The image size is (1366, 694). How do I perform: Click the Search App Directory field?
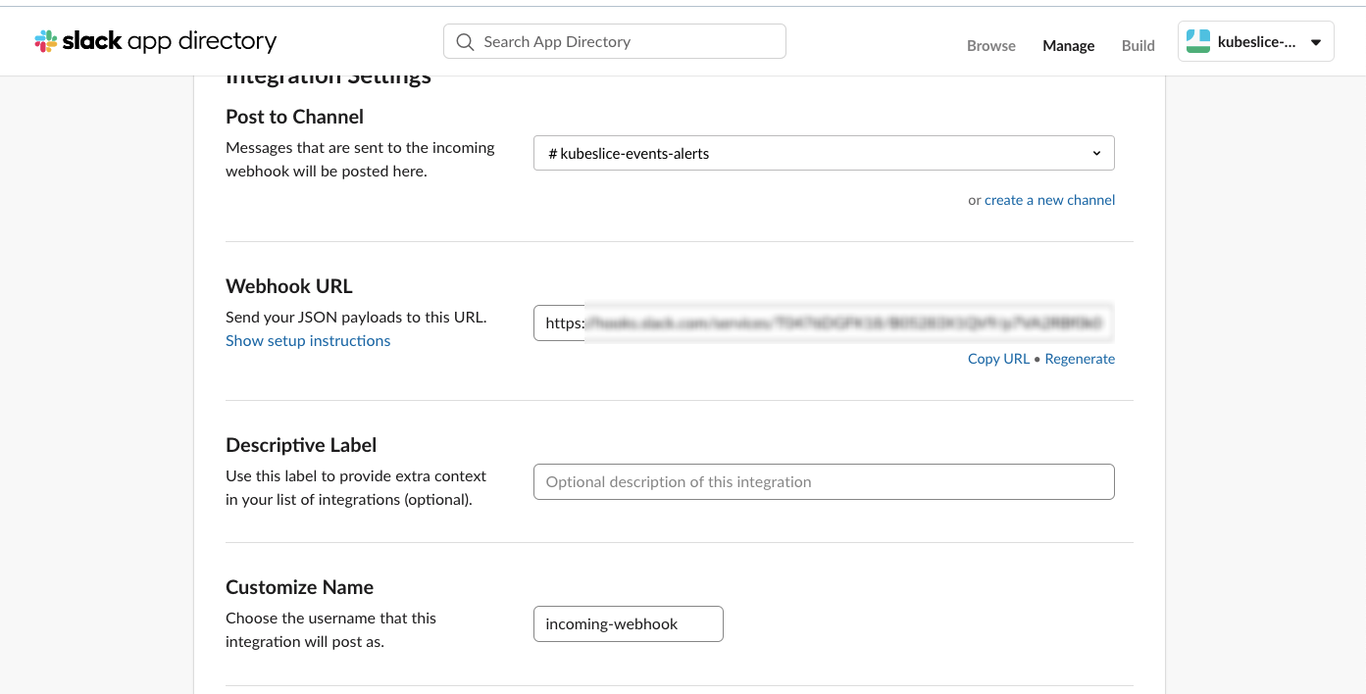pos(615,42)
